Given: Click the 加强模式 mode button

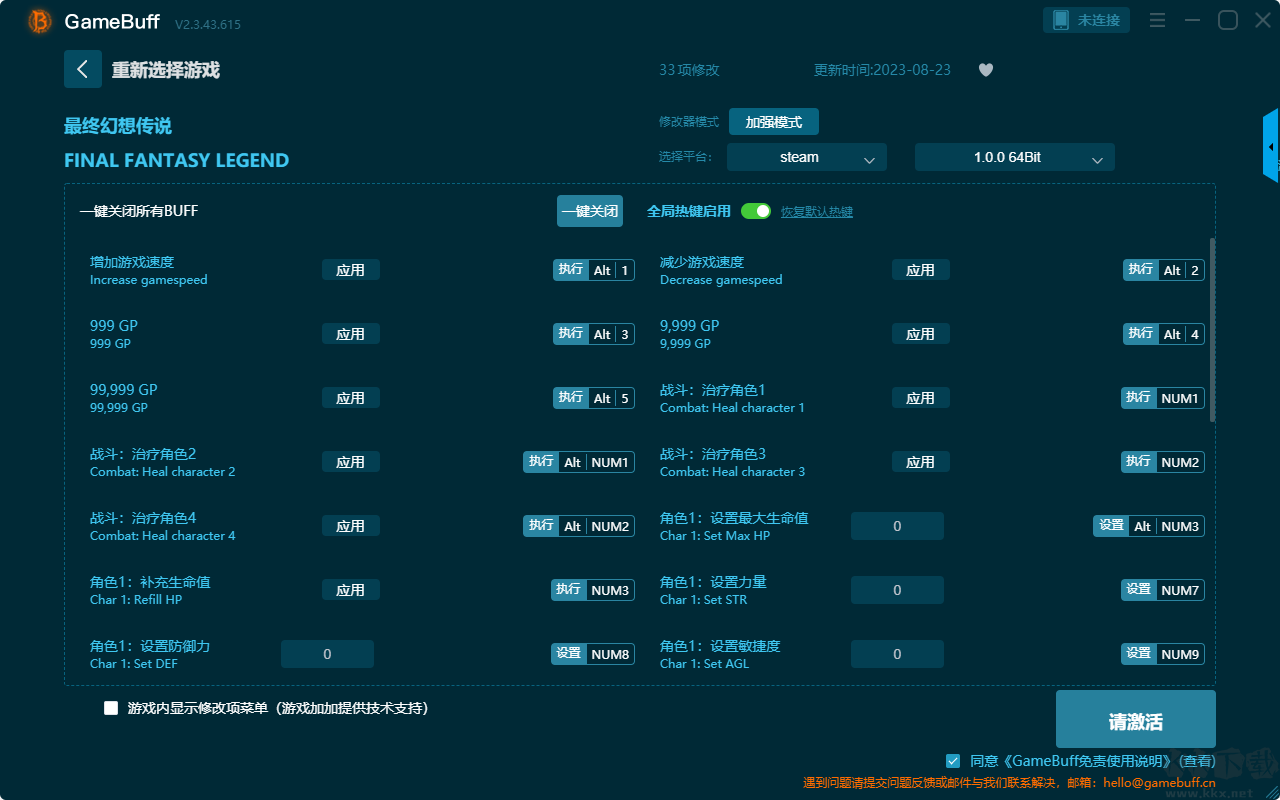Looking at the screenshot, I should coord(774,122).
